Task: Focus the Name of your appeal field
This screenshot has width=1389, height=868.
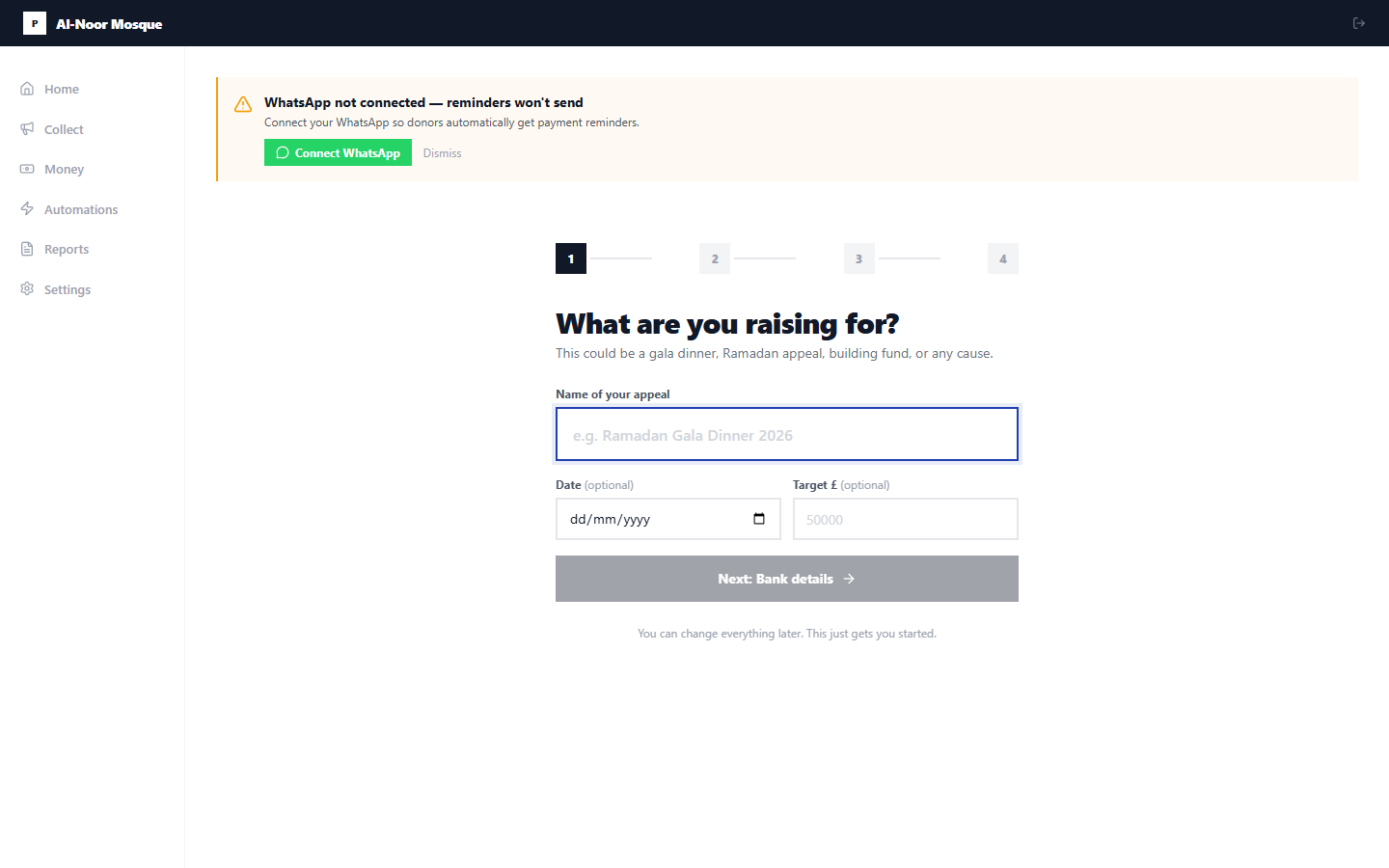Action: tap(786, 435)
